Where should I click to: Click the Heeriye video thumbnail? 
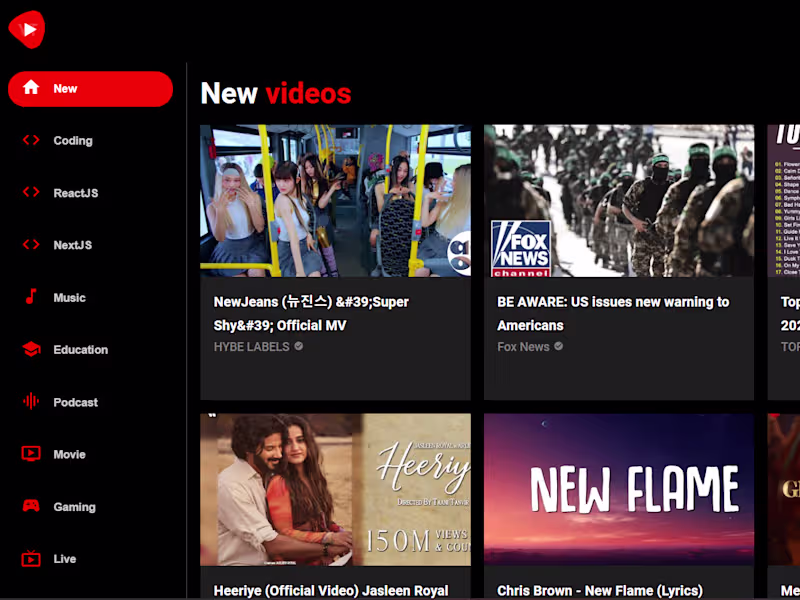(335, 489)
